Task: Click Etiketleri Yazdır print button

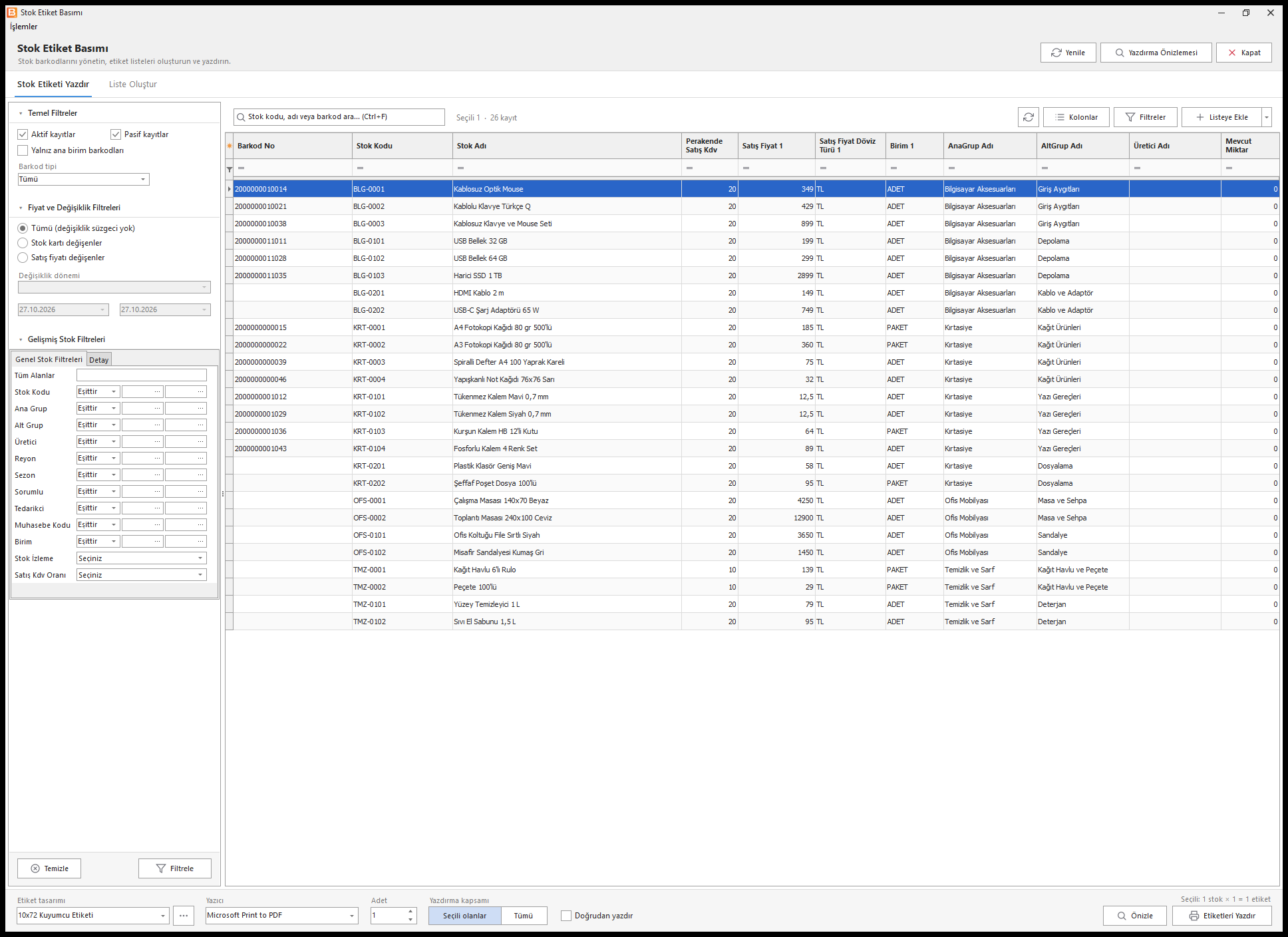Action: 1221,916
